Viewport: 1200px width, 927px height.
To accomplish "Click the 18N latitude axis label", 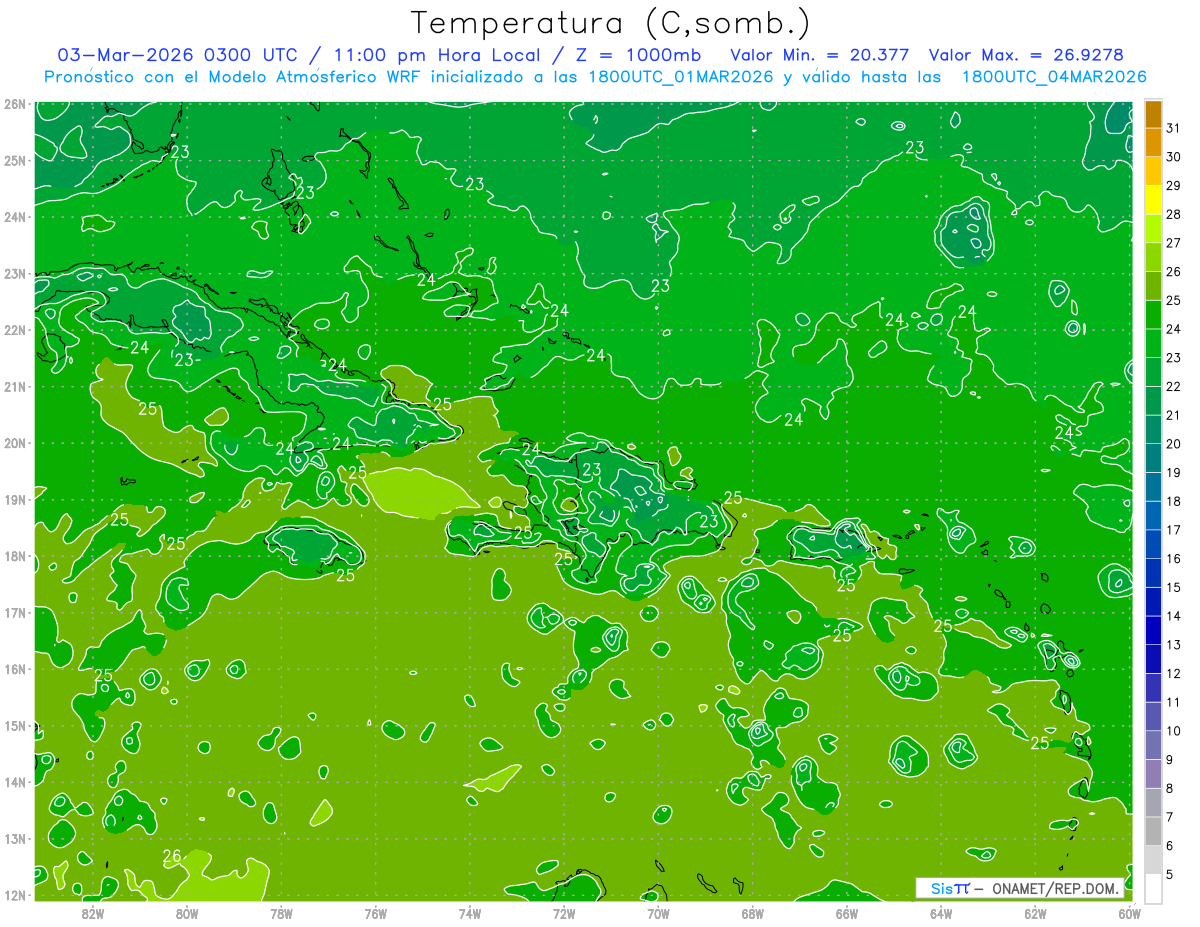I will pos(14,556).
